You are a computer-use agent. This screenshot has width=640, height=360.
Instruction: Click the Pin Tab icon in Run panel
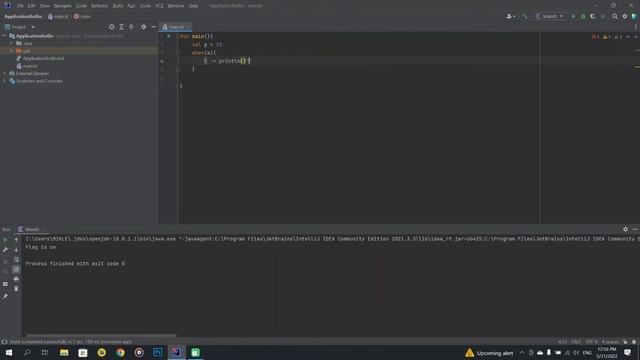click(x=5, y=296)
